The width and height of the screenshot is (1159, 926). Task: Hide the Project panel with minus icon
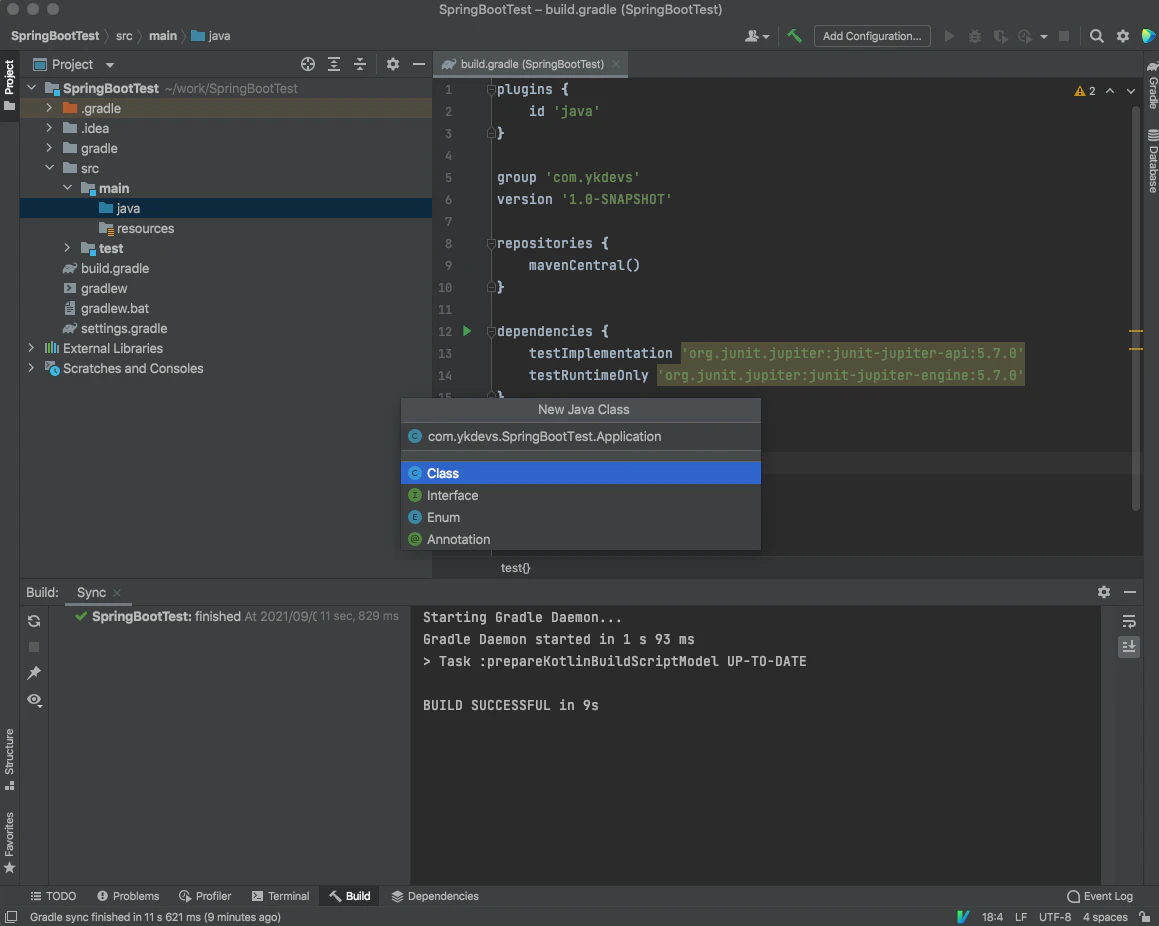(418, 64)
